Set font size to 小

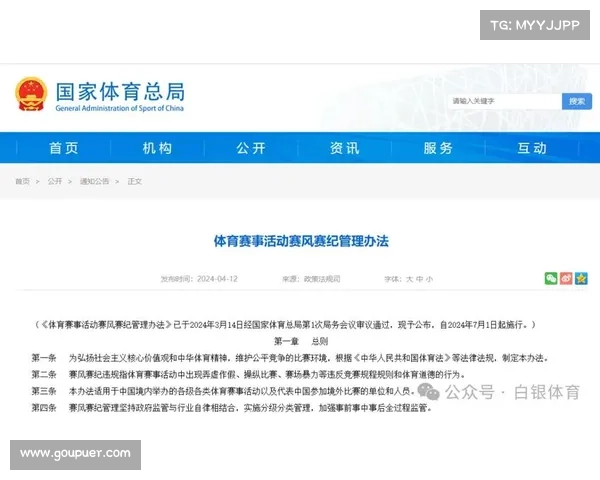point(429,279)
